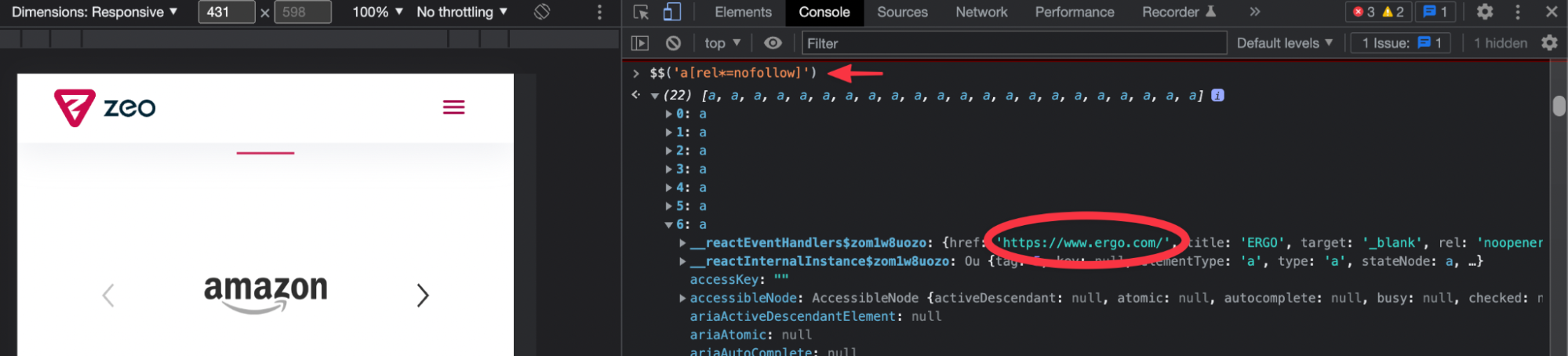1568x356 pixels.
Task: Click the console Filter input field
Action: 1013,43
